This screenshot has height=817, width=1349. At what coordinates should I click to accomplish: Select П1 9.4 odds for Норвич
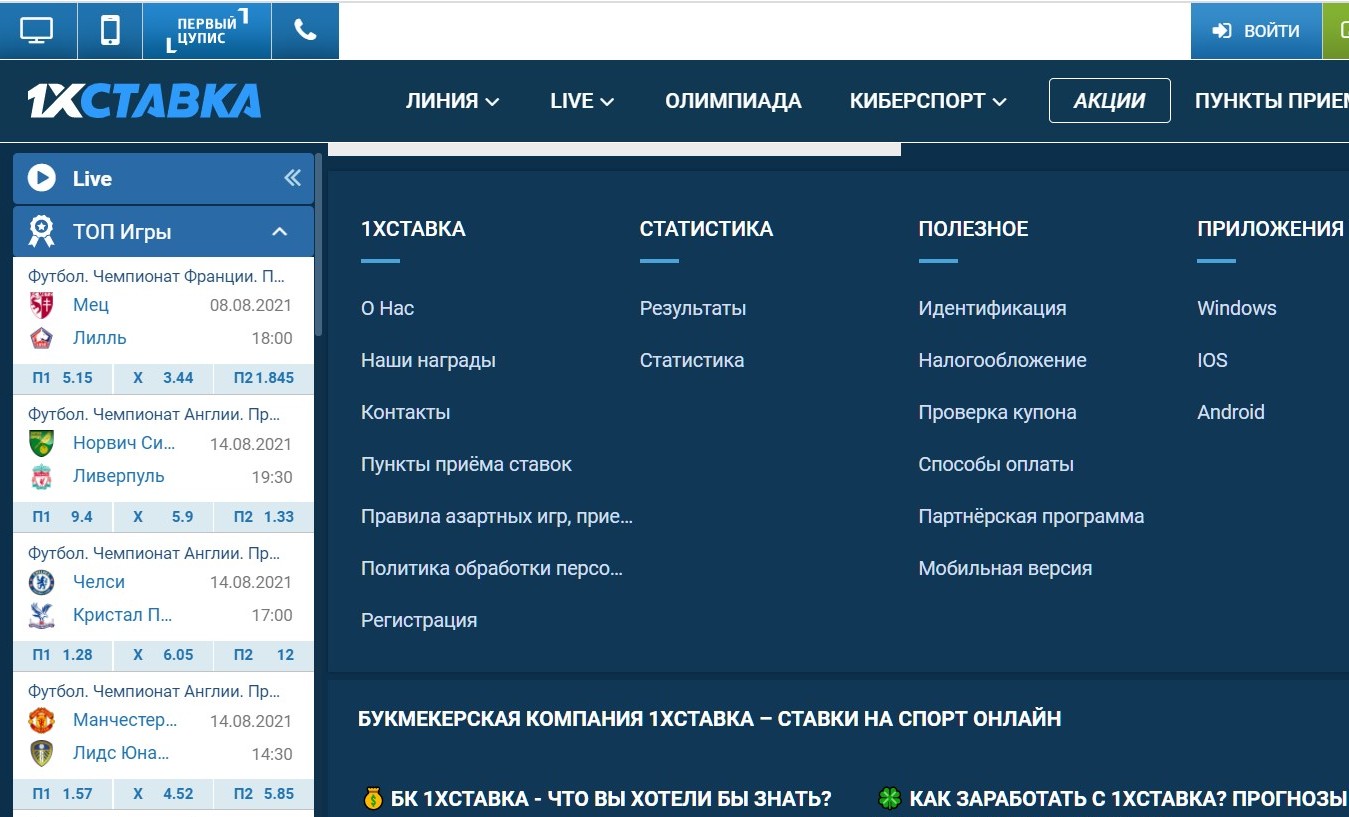point(62,517)
